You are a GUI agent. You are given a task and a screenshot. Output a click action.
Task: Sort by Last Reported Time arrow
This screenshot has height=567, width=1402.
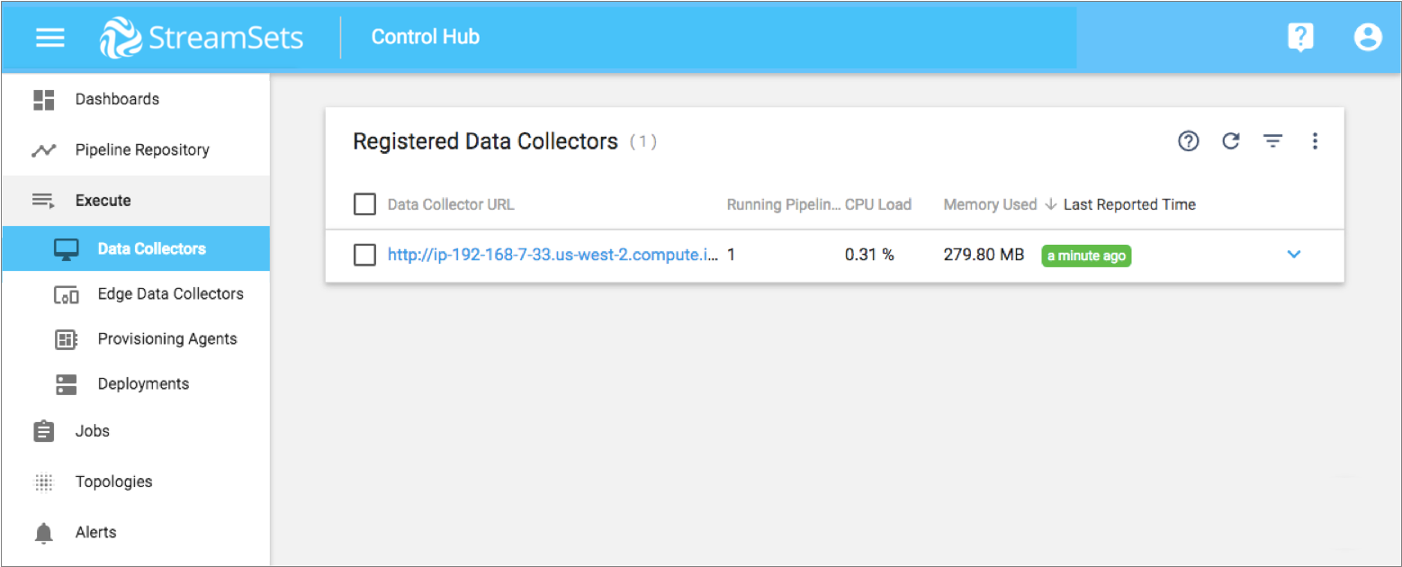pos(1051,205)
